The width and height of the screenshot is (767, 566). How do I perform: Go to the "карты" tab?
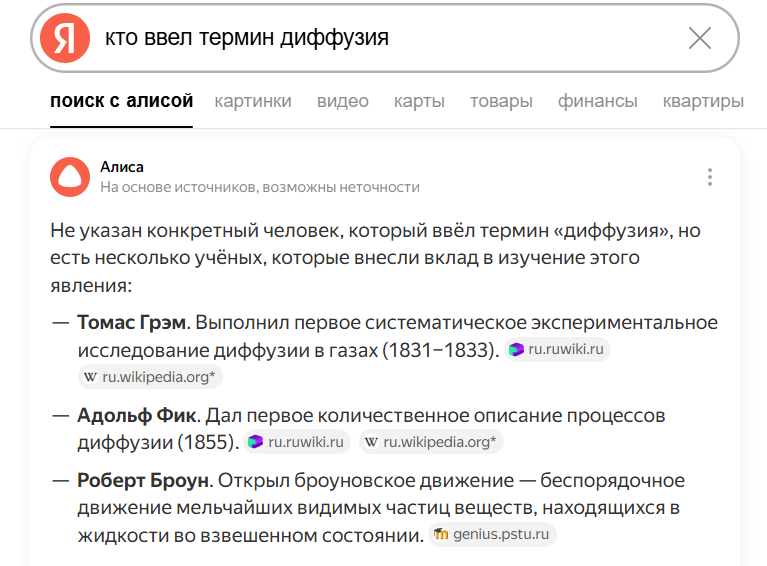click(x=419, y=101)
